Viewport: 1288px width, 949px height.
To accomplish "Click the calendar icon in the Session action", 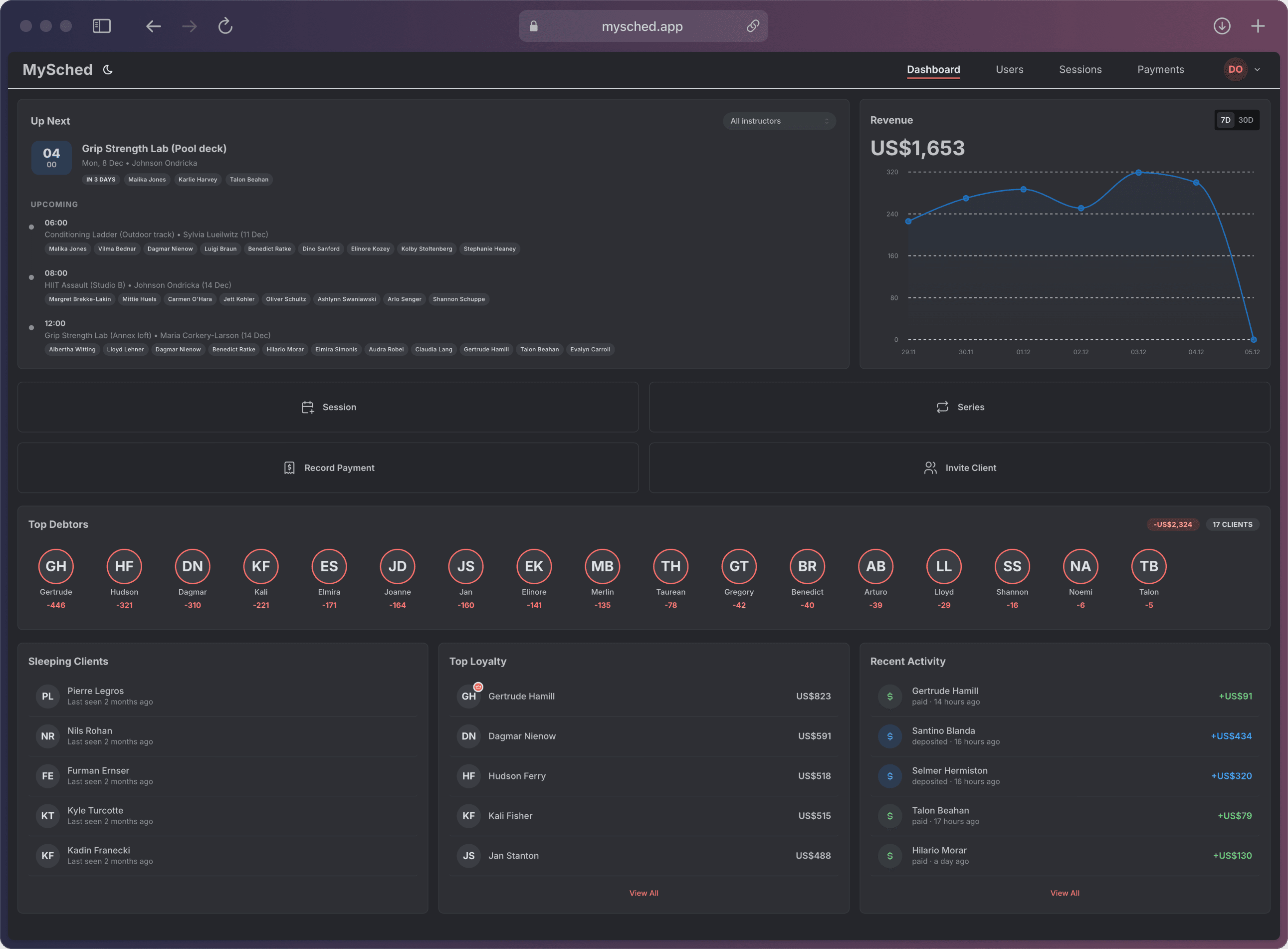I will (x=308, y=407).
